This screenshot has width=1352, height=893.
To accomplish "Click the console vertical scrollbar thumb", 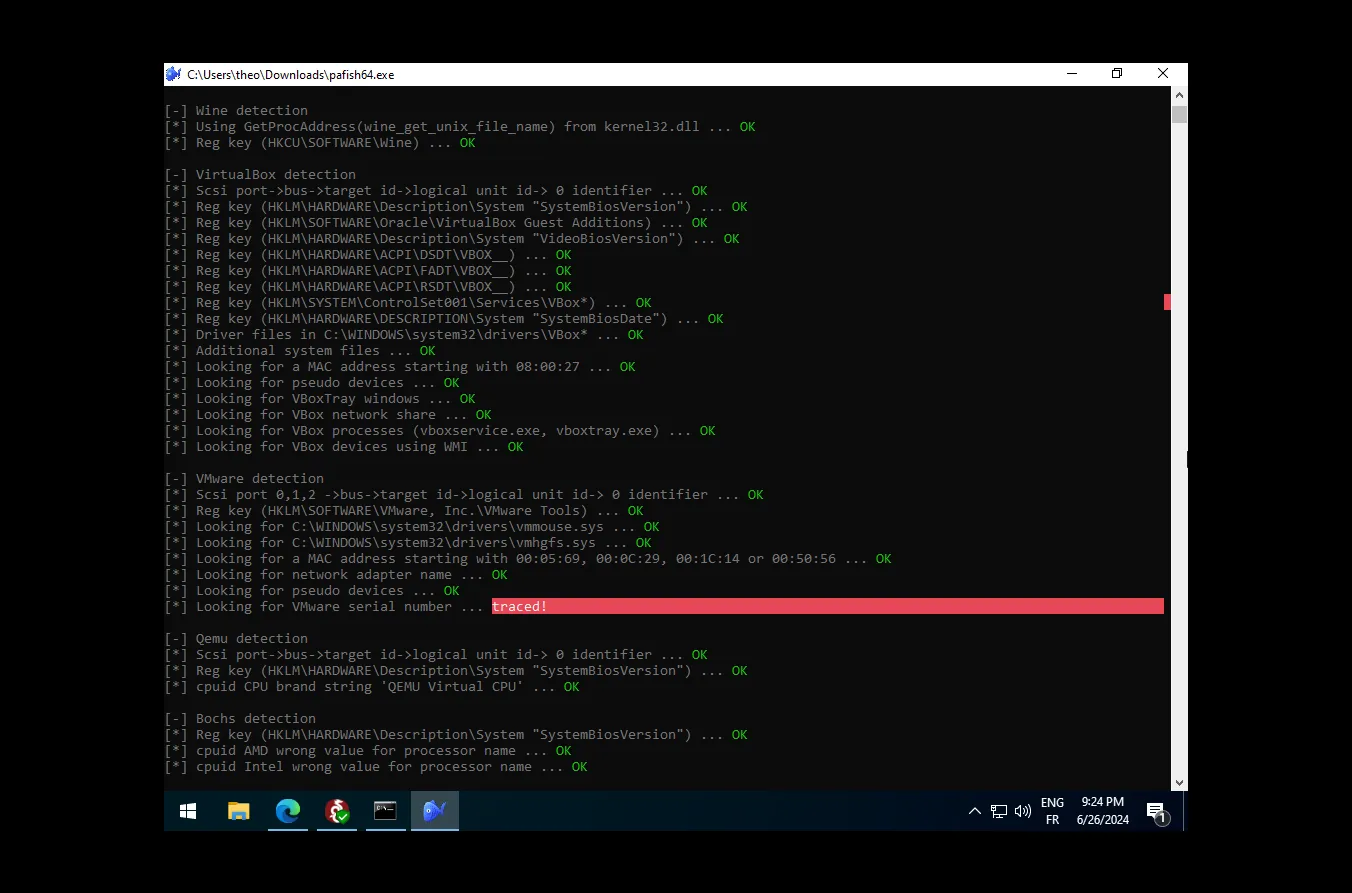I will (x=1179, y=114).
